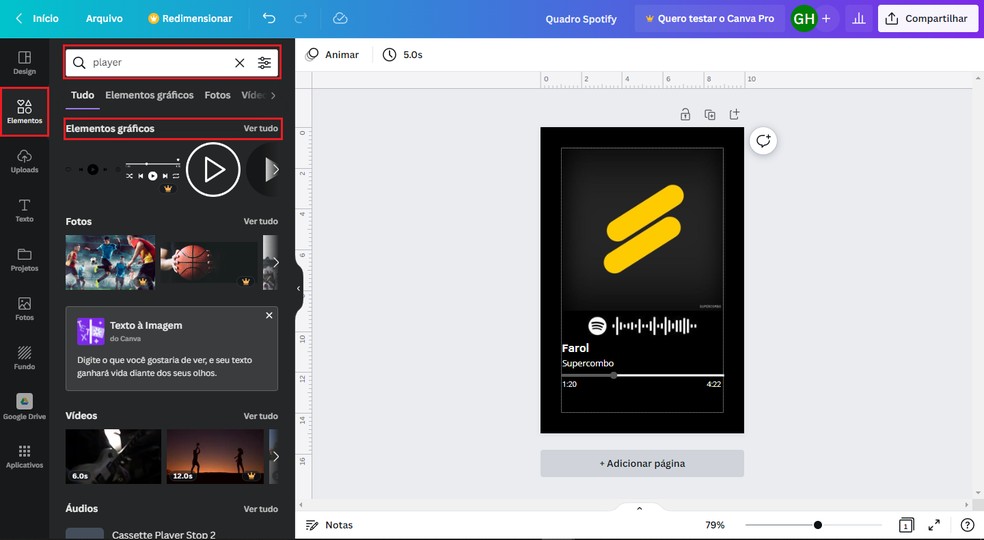Open the Elementos sidebar panel
The image size is (984, 540).
[x=24, y=112]
